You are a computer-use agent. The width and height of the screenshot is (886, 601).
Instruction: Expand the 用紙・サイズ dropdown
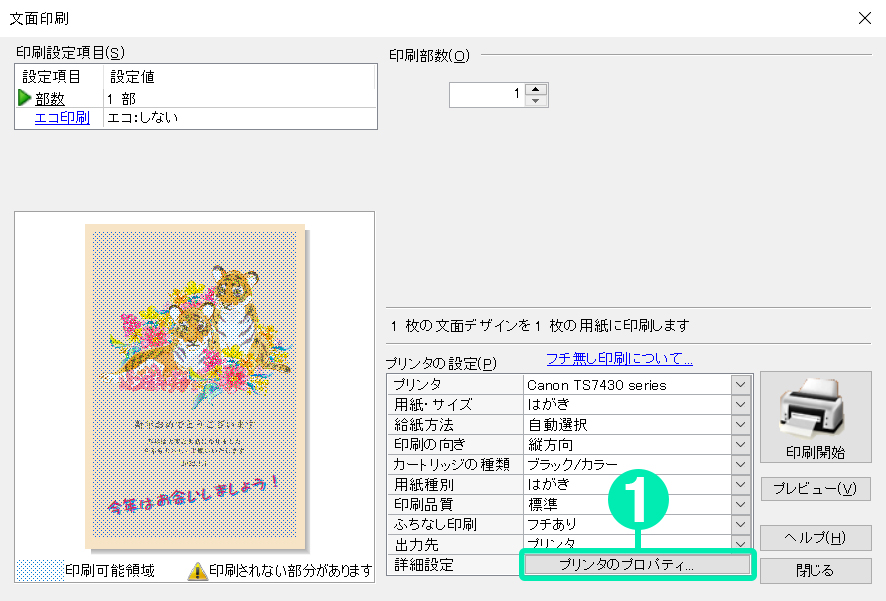point(740,405)
